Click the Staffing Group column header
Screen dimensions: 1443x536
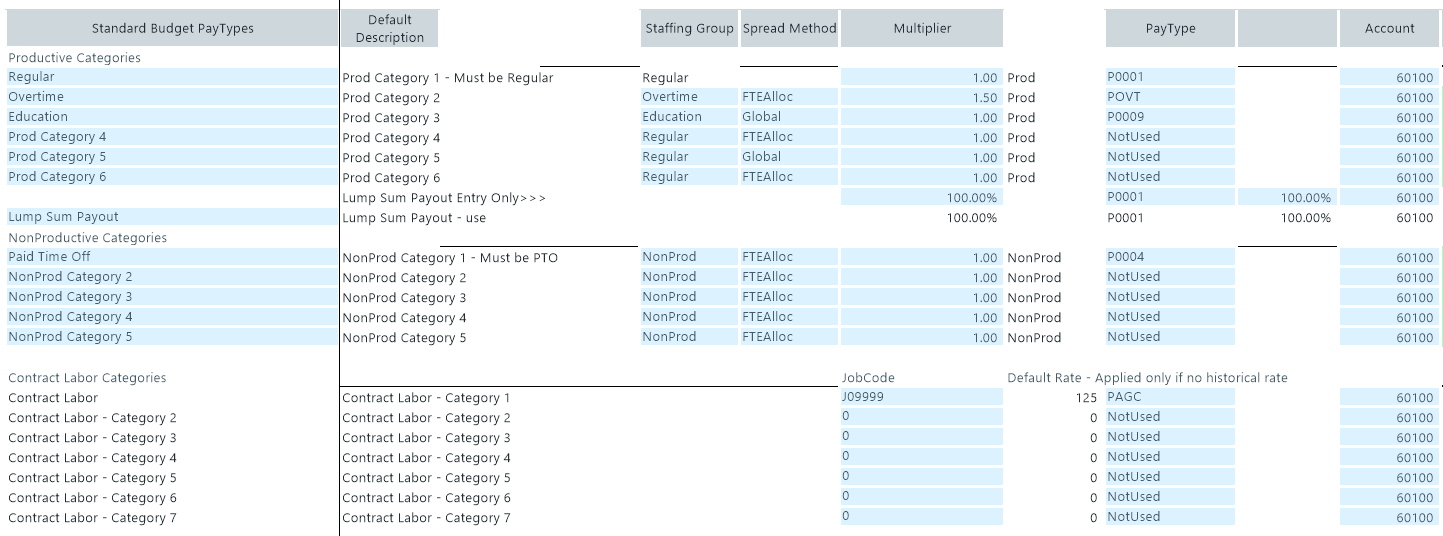point(689,28)
